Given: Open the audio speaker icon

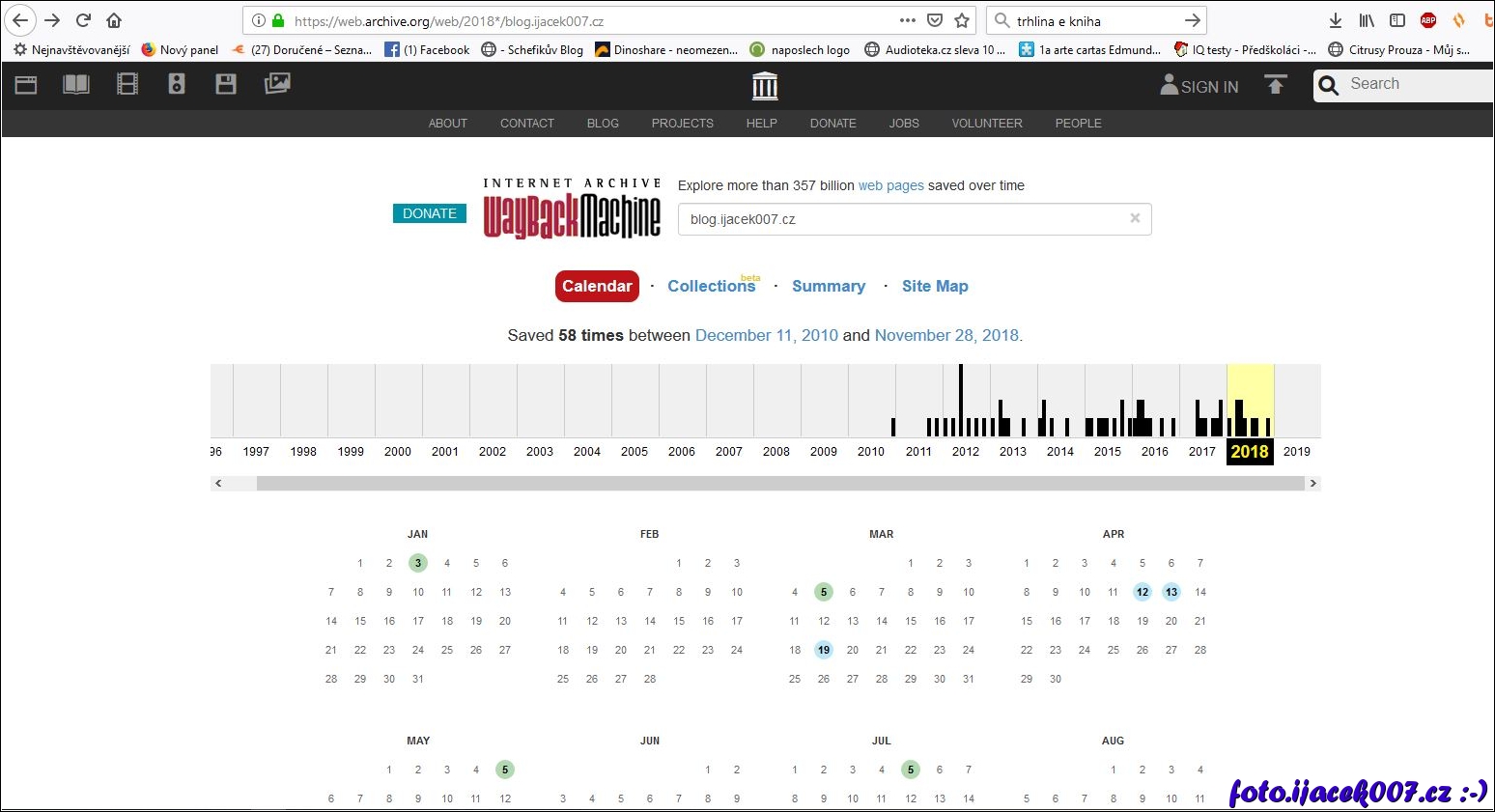Looking at the screenshot, I should pos(177,85).
